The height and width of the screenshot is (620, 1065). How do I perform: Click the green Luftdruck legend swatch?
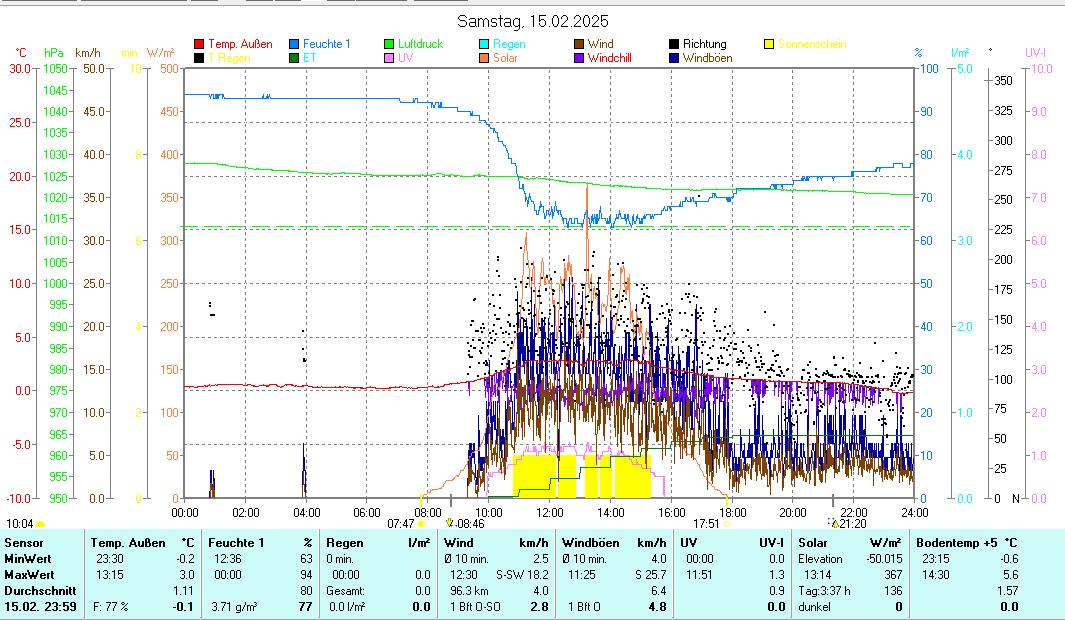tap(390, 44)
